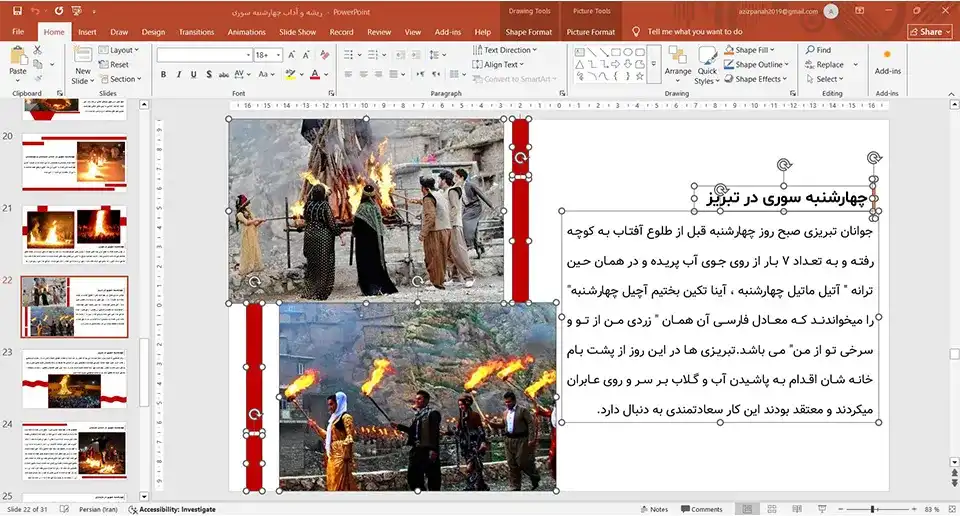Viewport: 960px width, 516px height.
Task: Select the text box shape in the gallery
Action: click(x=579, y=53)
